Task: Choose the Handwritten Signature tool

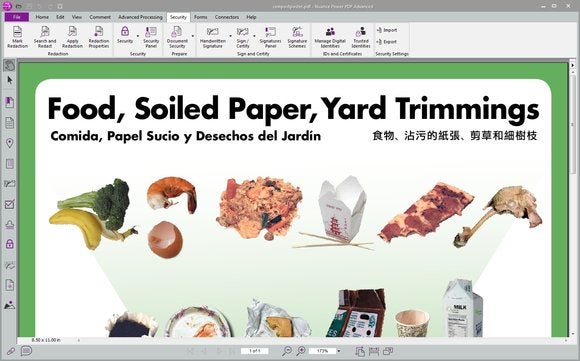Action: (x=213, y=37)
